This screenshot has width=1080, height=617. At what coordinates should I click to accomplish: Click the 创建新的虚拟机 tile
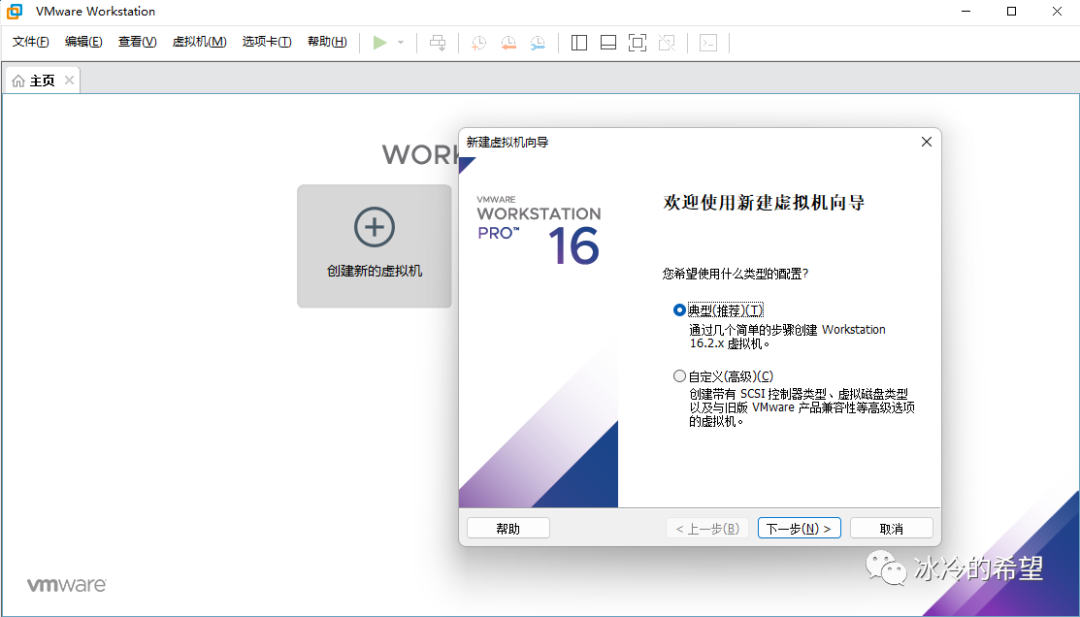click(374, 246)
